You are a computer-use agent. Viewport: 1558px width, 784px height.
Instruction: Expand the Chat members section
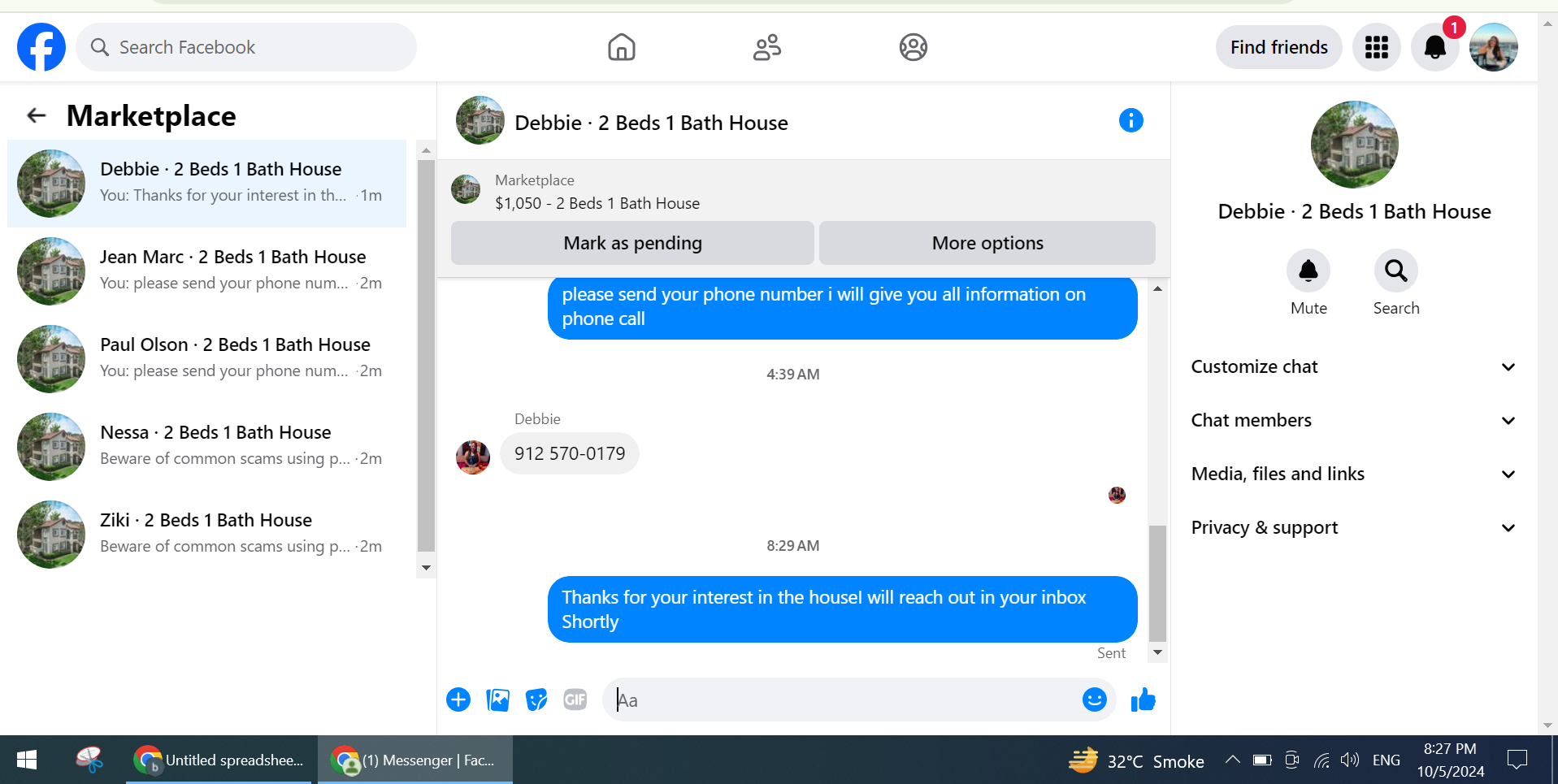point(1353,421)
